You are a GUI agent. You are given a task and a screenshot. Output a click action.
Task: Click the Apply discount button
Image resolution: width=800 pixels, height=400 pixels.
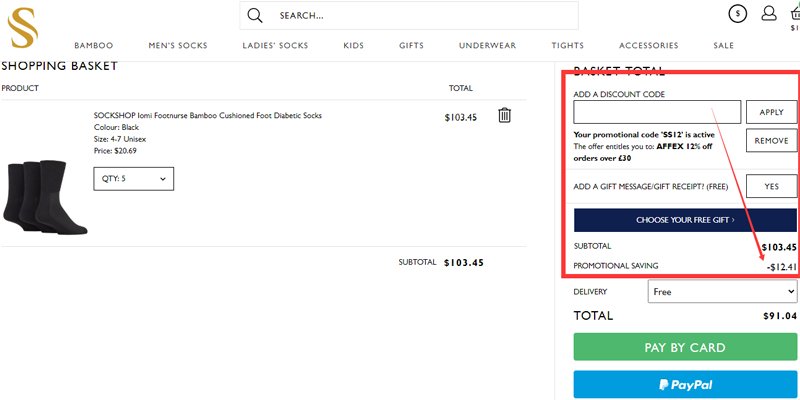point(771,112)
